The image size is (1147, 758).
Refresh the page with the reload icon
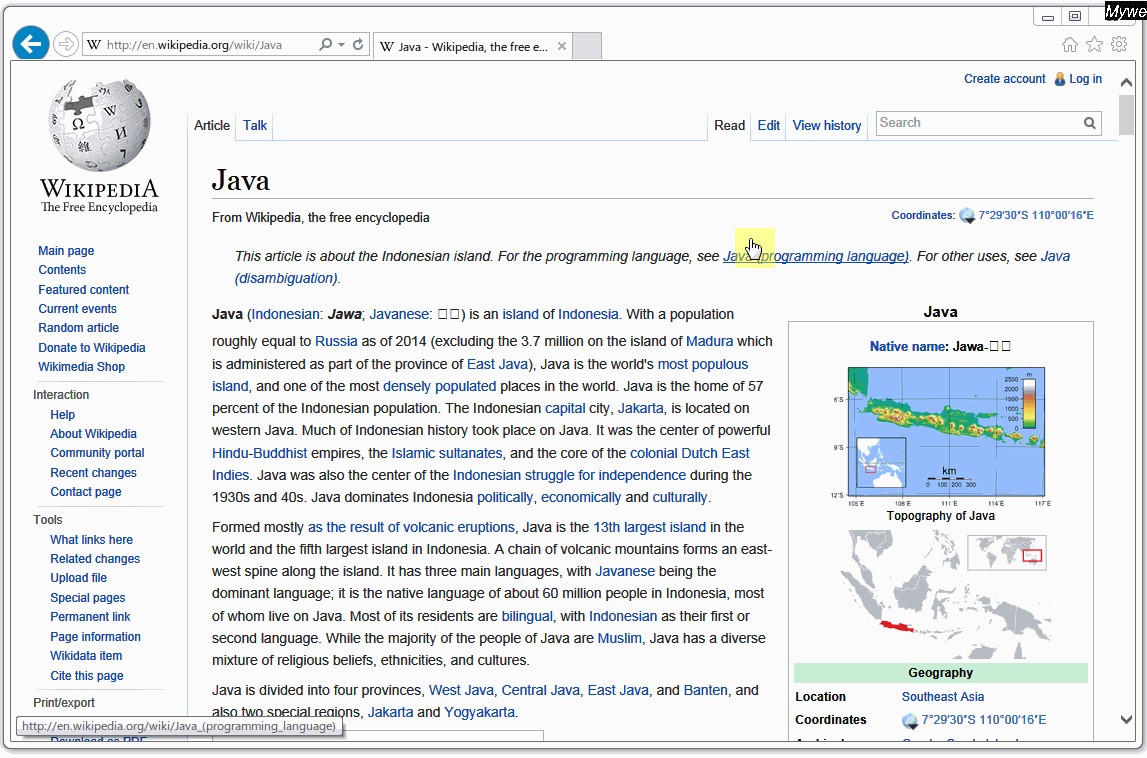click(358, 45)
